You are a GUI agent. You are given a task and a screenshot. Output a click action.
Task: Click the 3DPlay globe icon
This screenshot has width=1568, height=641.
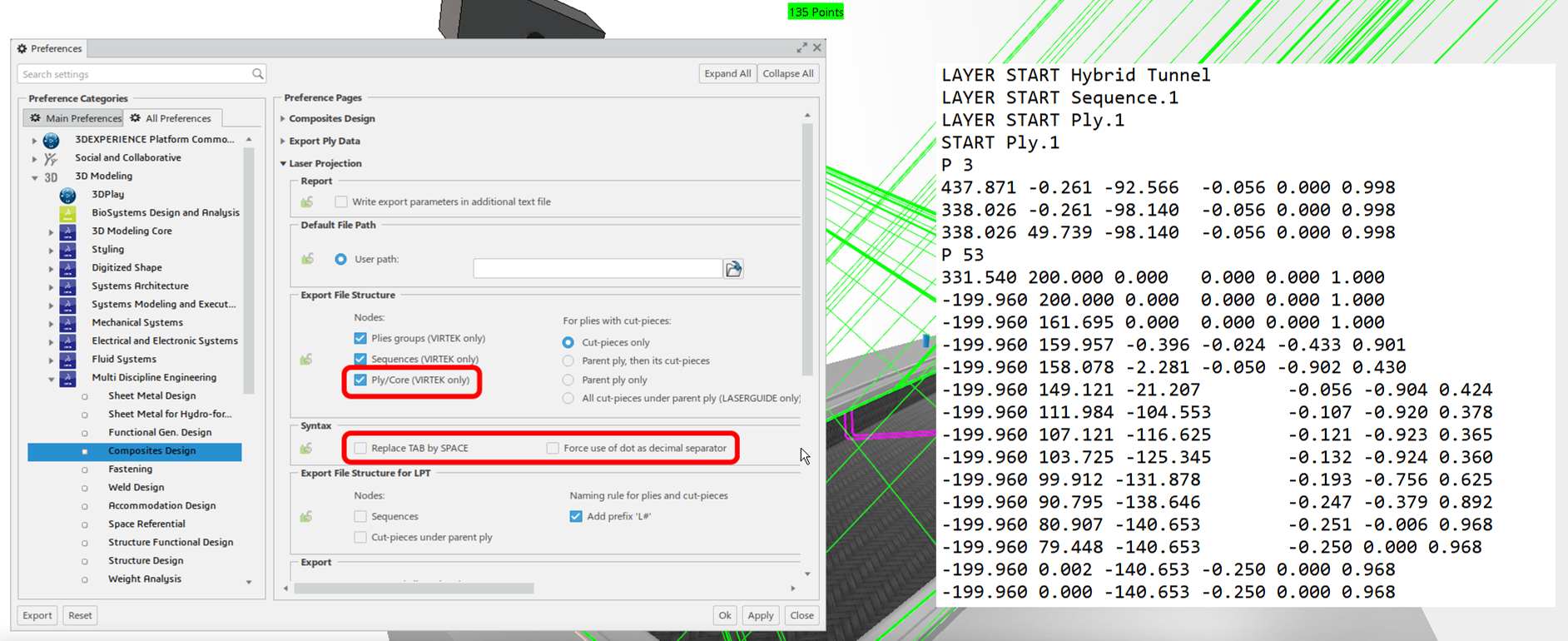pos(67,195)
